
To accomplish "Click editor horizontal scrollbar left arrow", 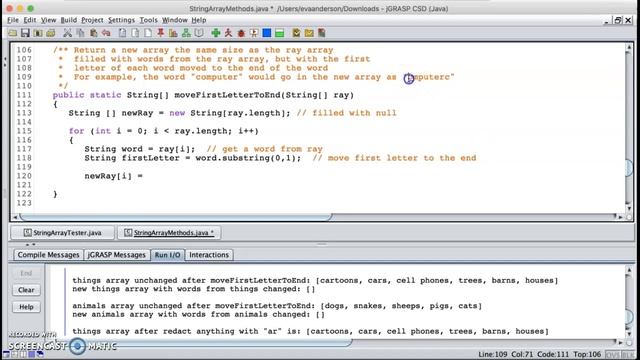I will pos(15,217).
